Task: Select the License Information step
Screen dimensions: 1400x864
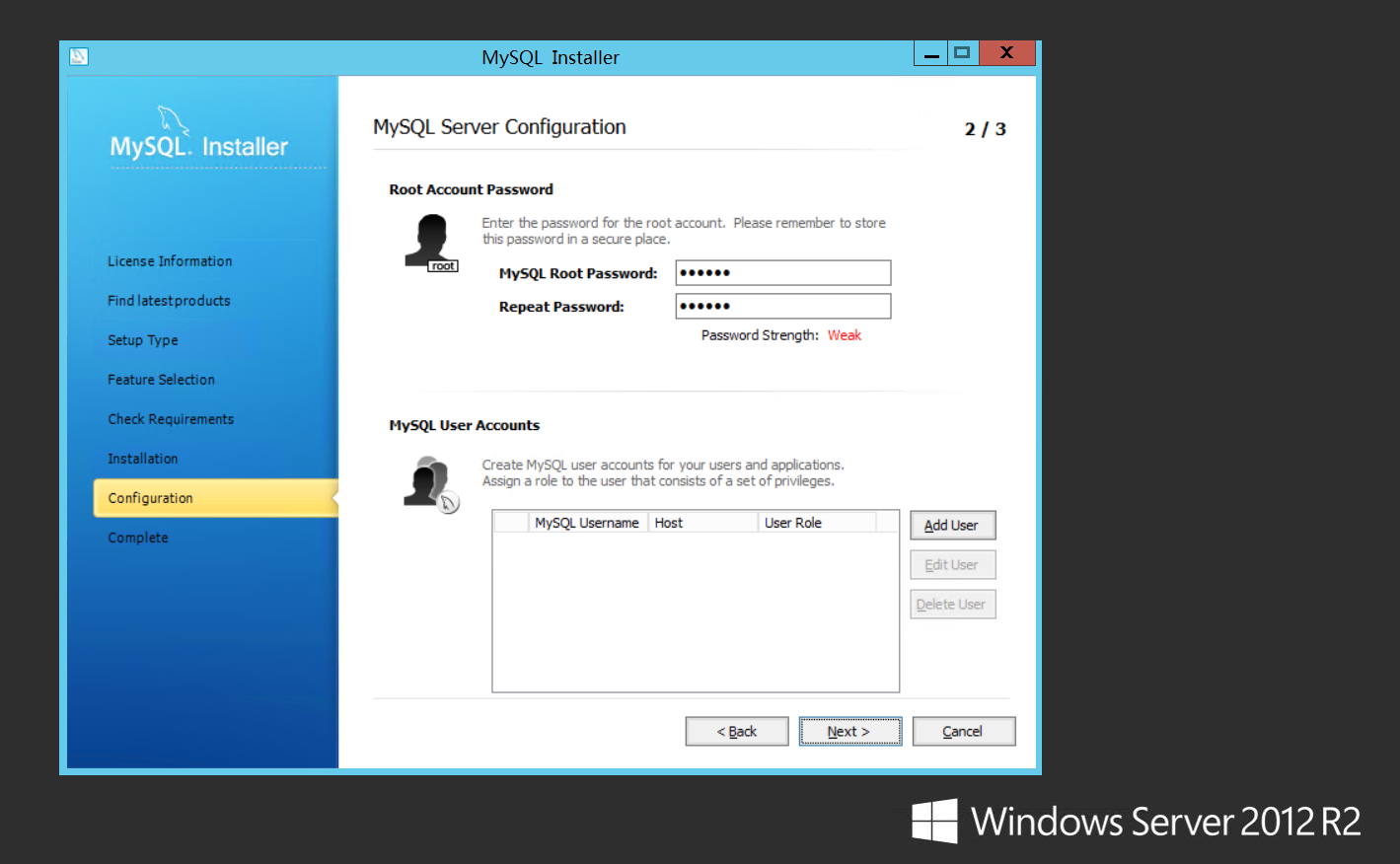Action: (x=170, y=261)
